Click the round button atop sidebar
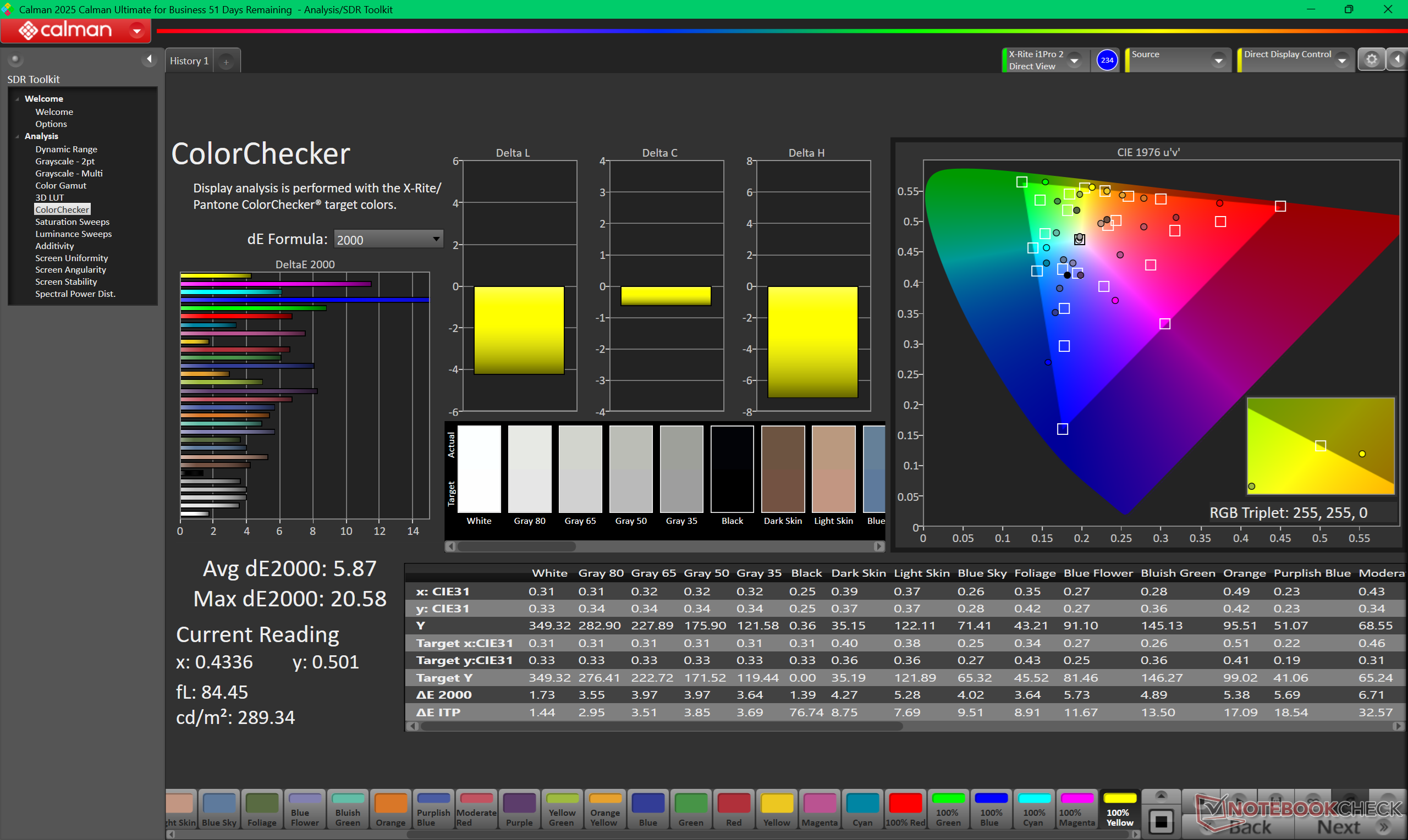The width and height of the screenshot is (1408, 840). pyautogui.click(x=15, y=59)
